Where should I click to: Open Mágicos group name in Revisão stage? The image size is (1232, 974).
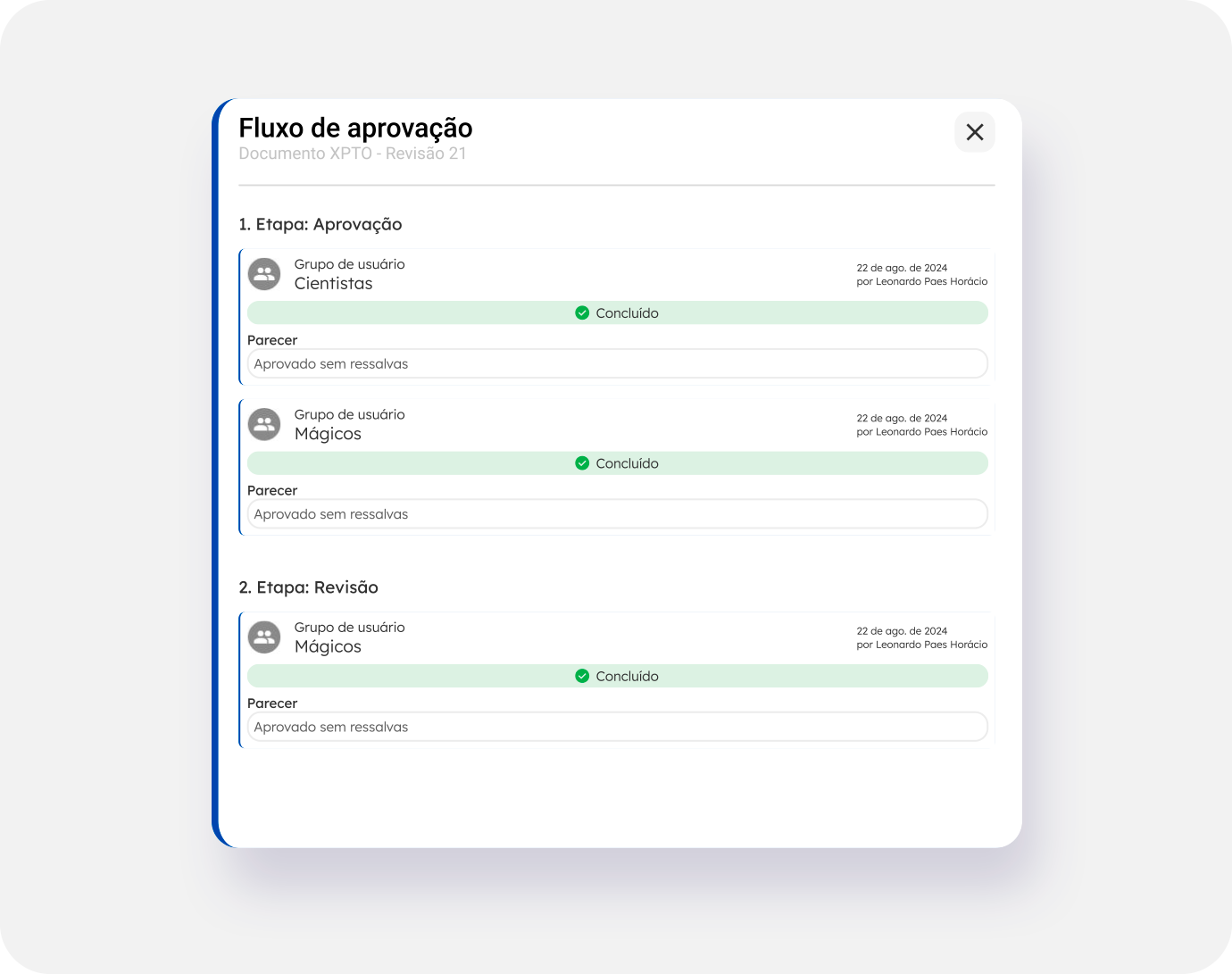click(x=328, y=647)
